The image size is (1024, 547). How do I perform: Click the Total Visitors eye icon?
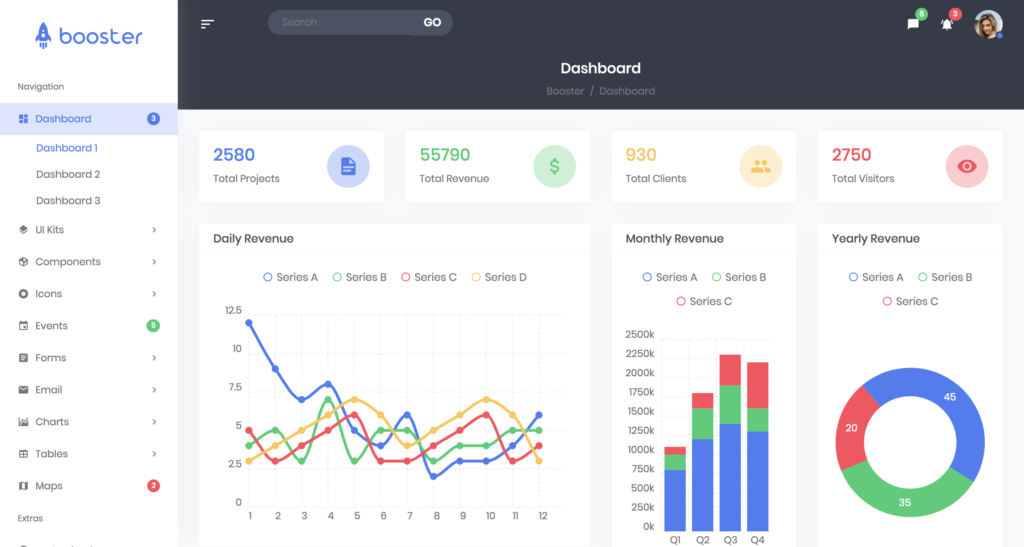click(966, 166)
